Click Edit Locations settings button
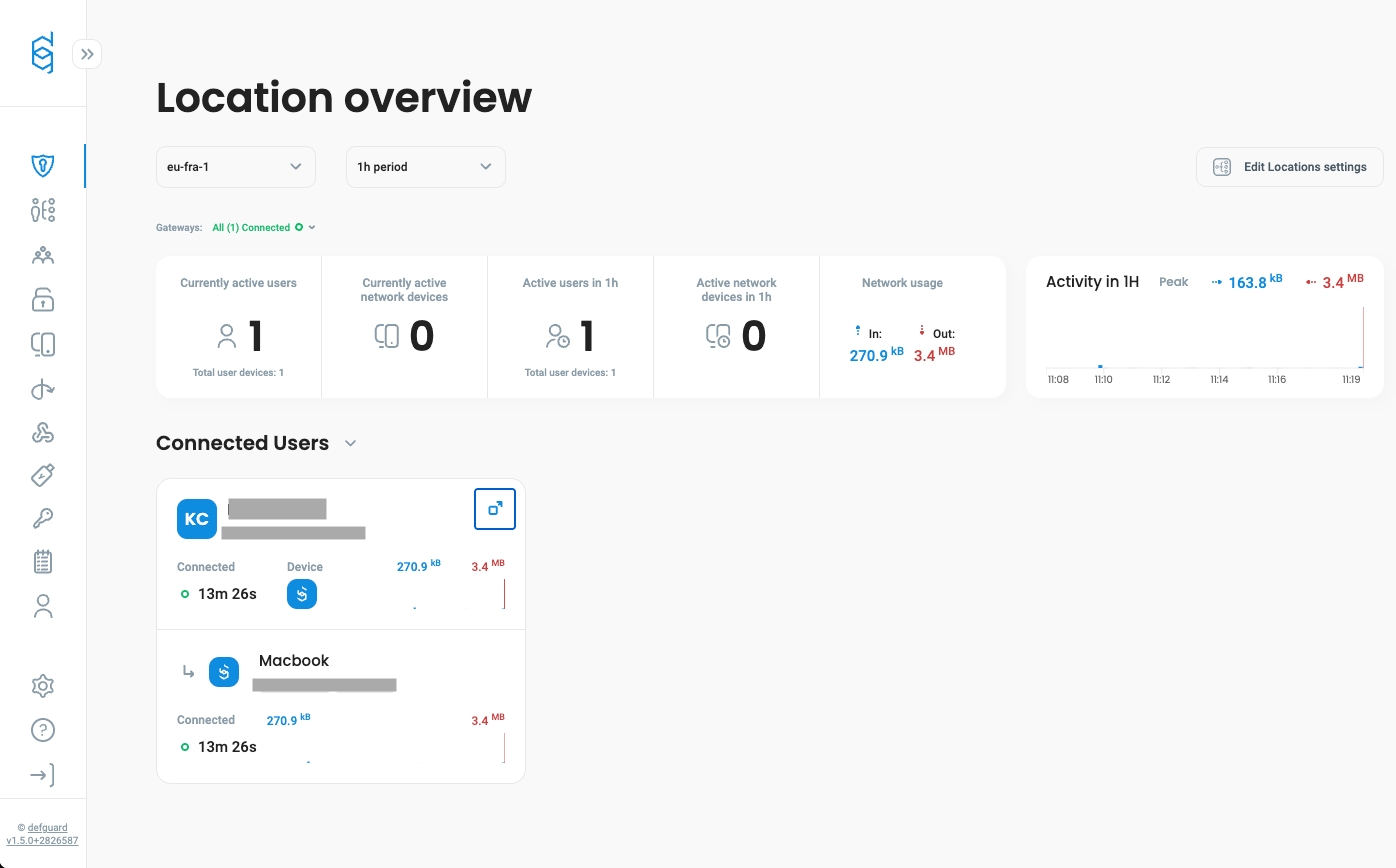 [x=1289, y=167]
